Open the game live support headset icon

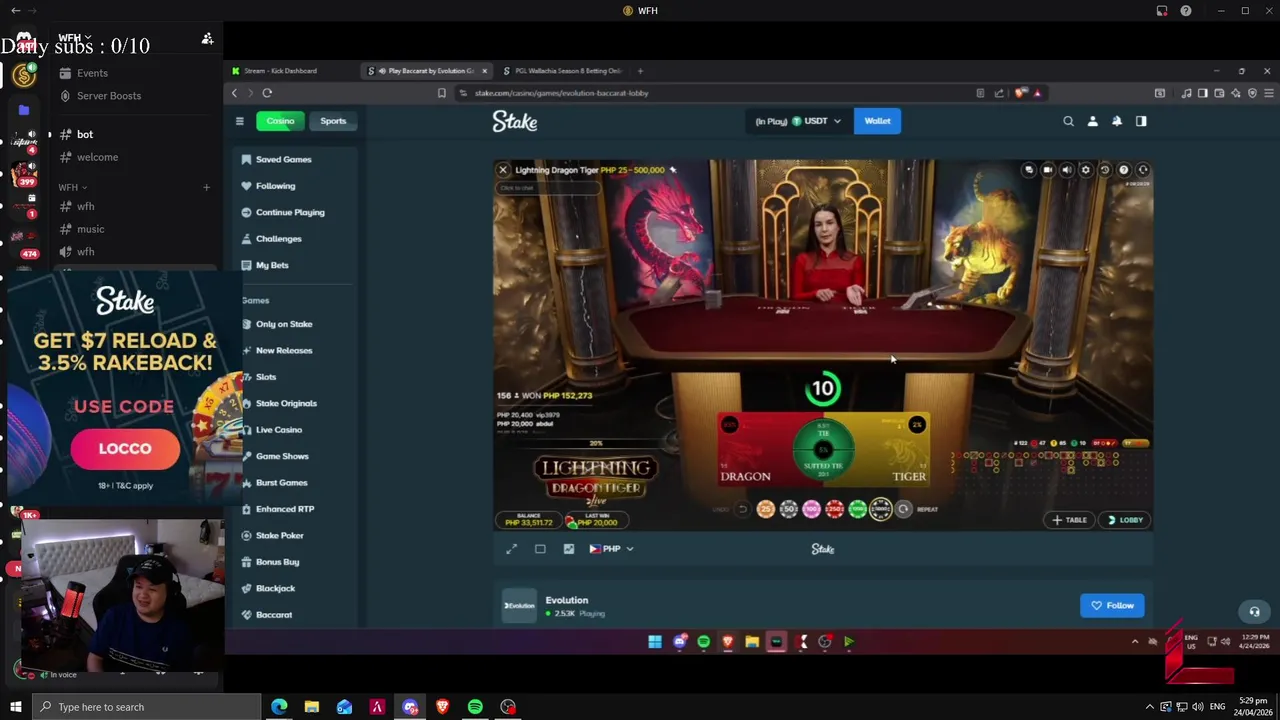tap(1143, 170)
